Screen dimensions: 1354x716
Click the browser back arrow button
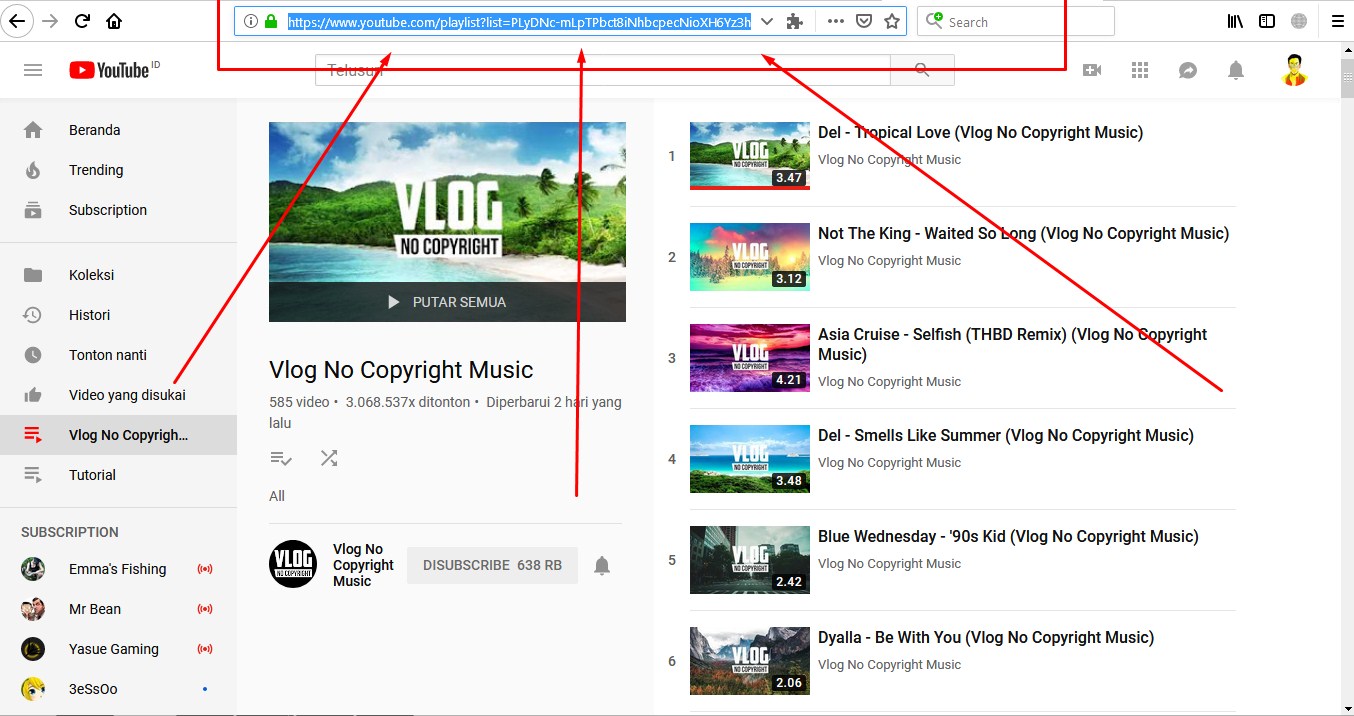point(17,21)
